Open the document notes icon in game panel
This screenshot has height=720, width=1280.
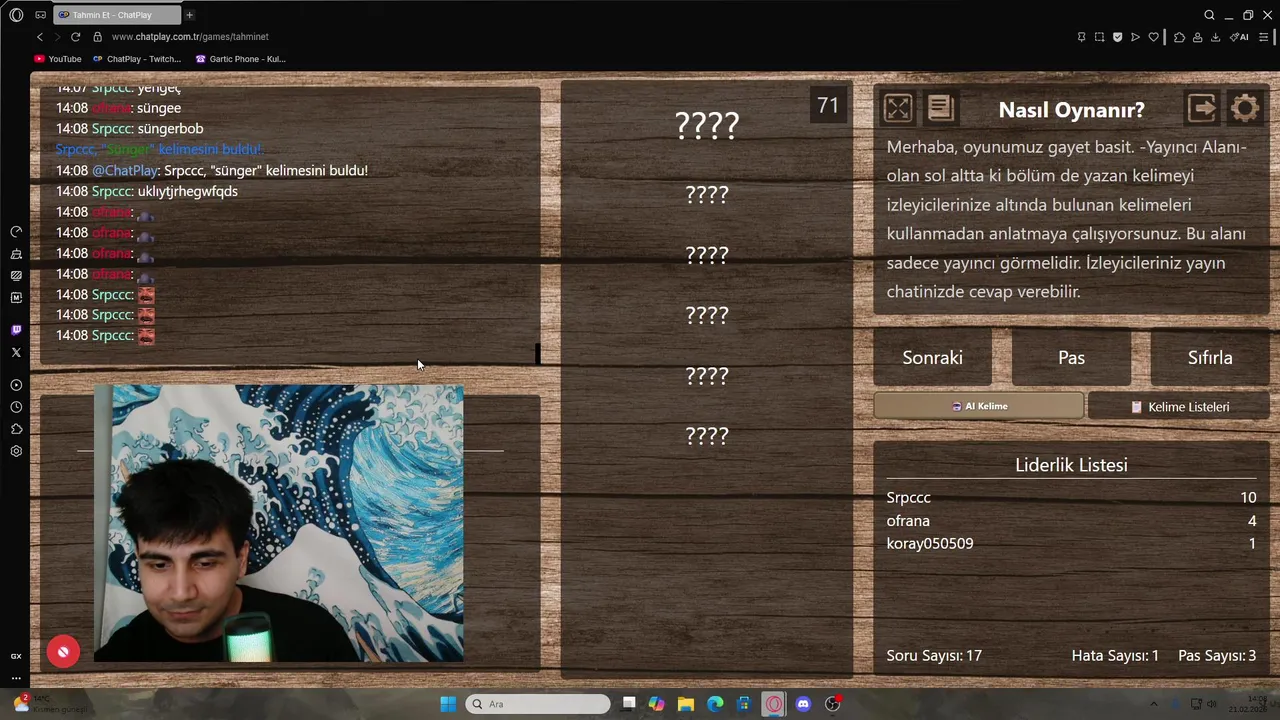point(941,108)
